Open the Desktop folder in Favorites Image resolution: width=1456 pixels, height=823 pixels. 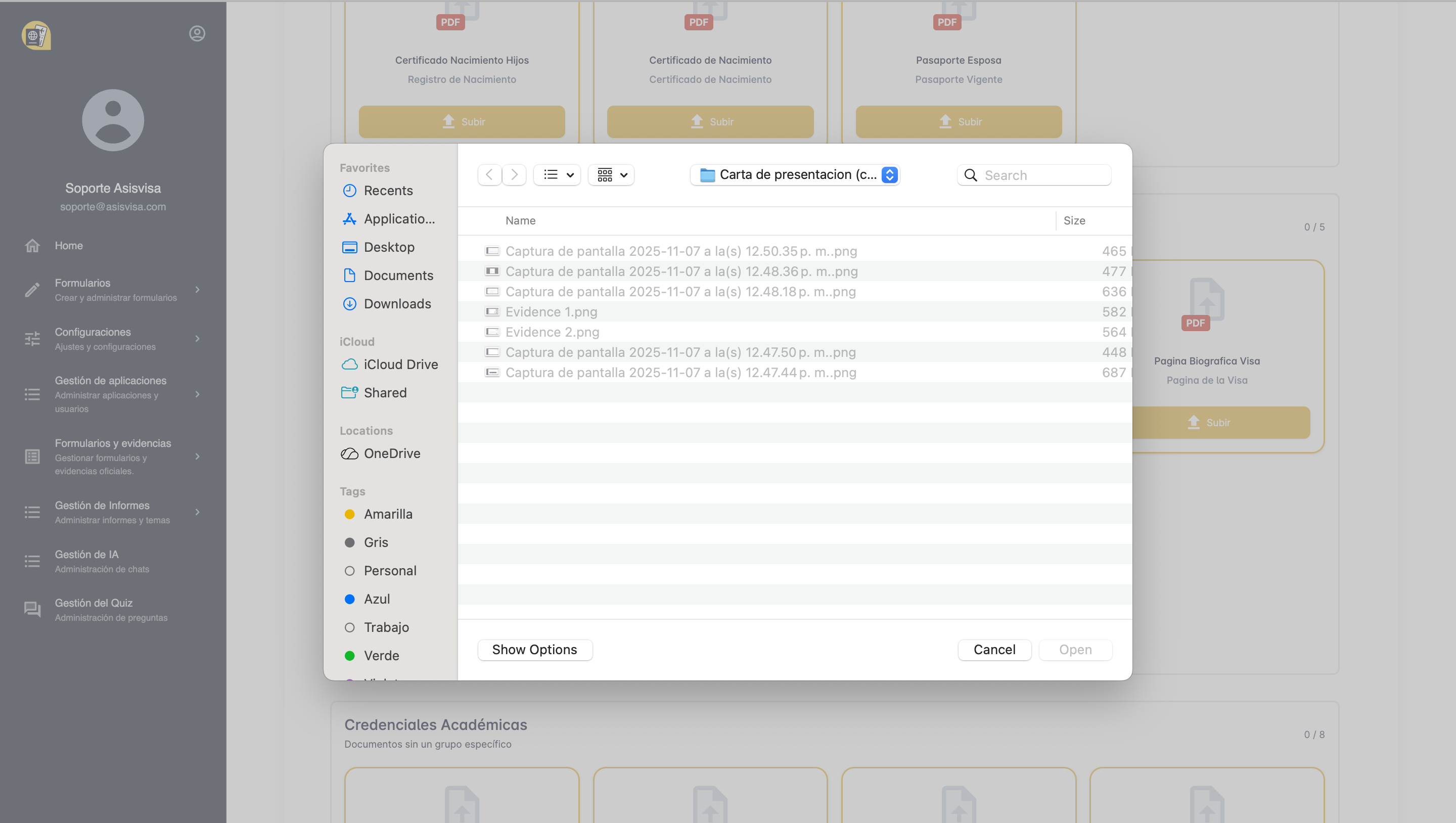[389, 247]
